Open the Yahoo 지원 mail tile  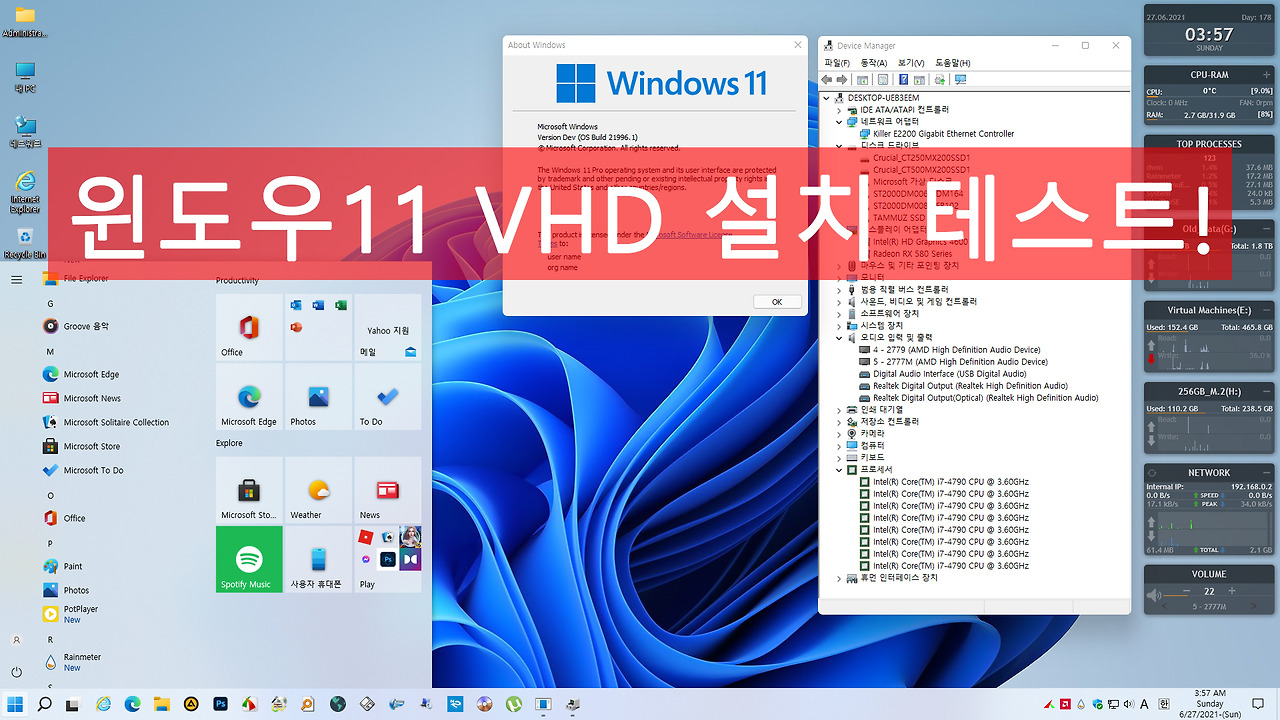click(387, 327)
